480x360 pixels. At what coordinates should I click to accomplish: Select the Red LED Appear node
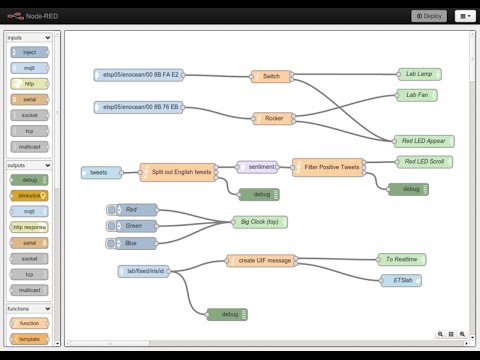tap(424, 141)
